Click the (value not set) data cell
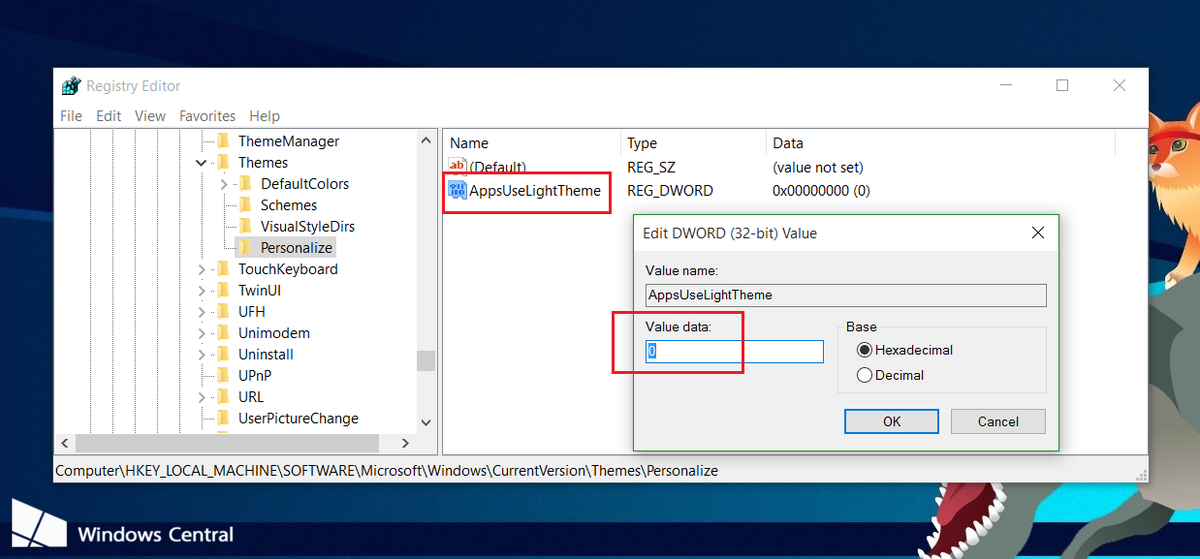 point(818,167)
